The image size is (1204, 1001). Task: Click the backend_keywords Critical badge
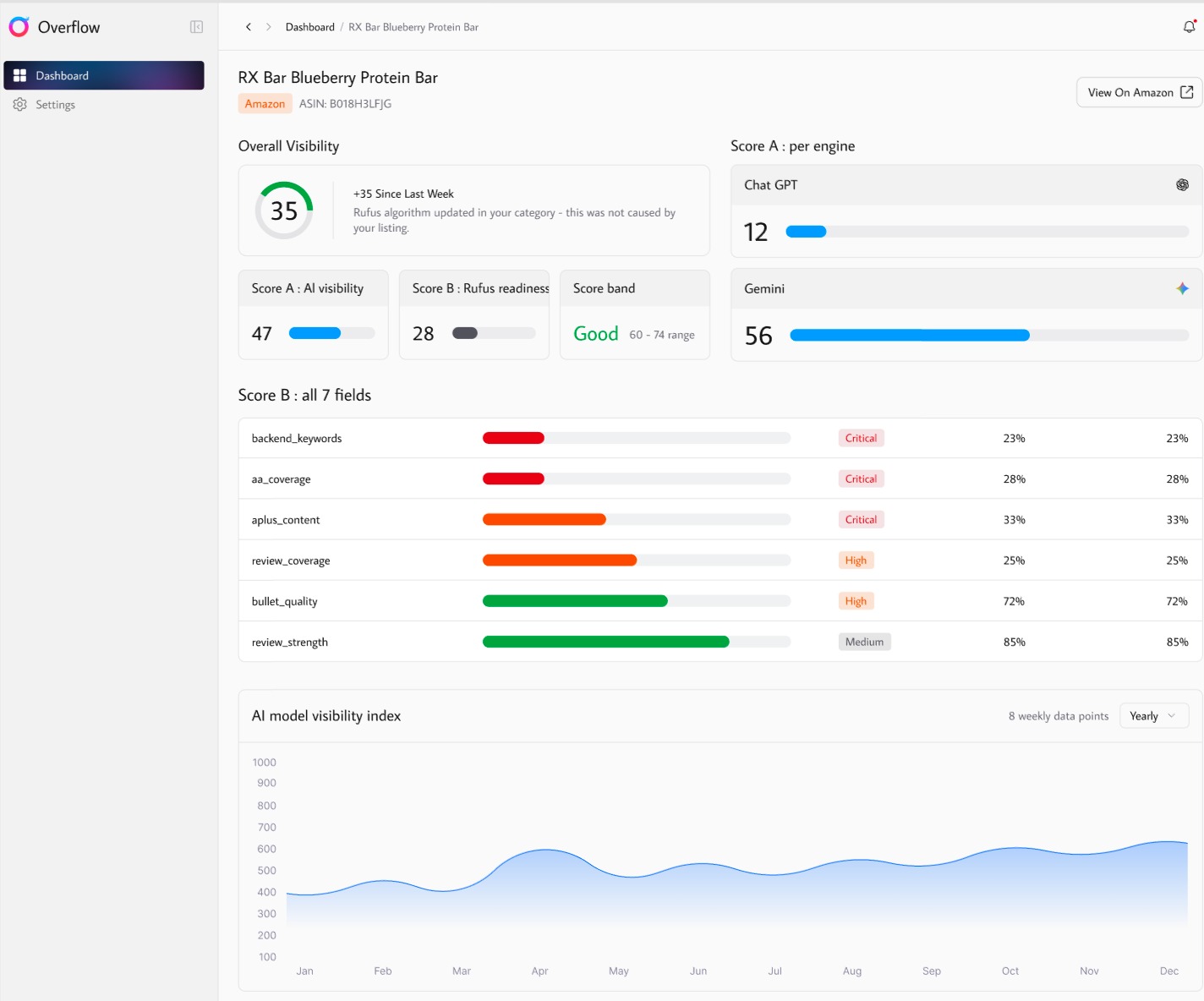861,438
